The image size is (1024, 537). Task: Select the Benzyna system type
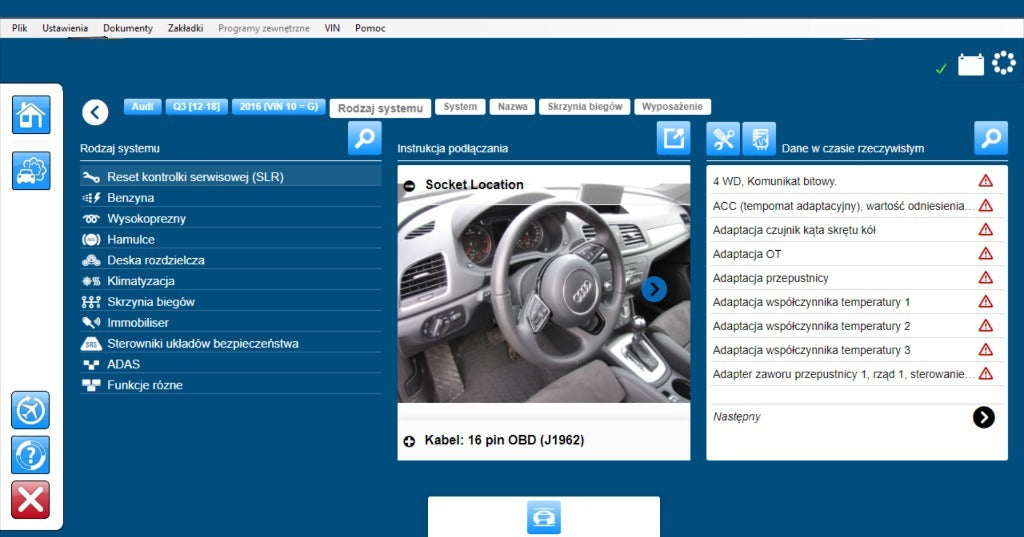tap(231, 197)
